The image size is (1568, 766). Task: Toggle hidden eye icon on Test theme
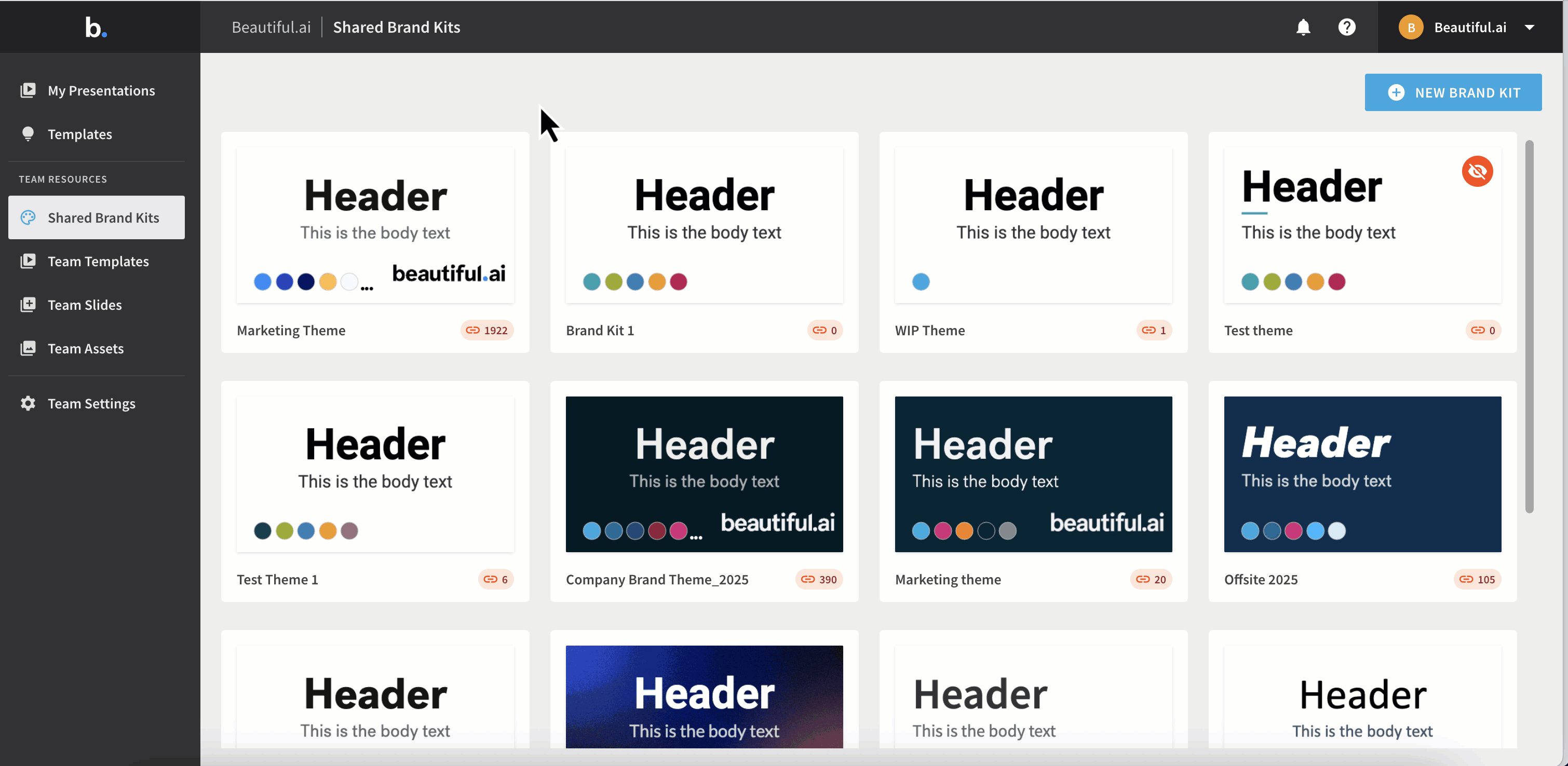pyautogui.click(x=1477, y=172)
